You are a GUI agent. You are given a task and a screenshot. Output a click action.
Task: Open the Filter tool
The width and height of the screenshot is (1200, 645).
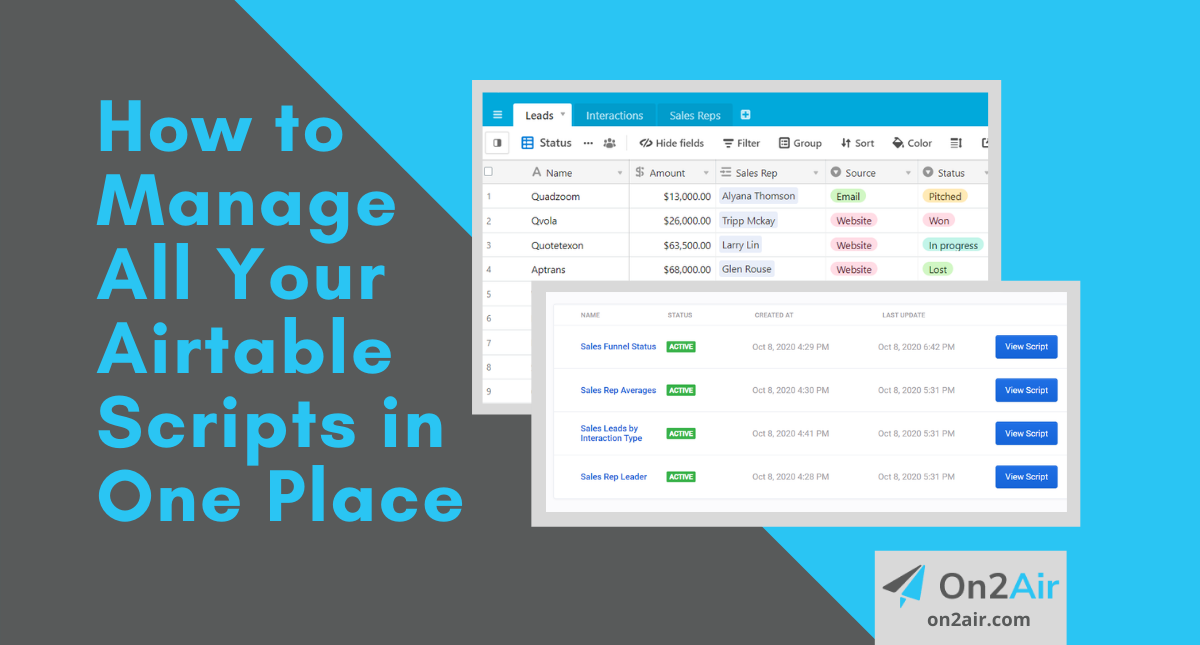tap(740, 143)
